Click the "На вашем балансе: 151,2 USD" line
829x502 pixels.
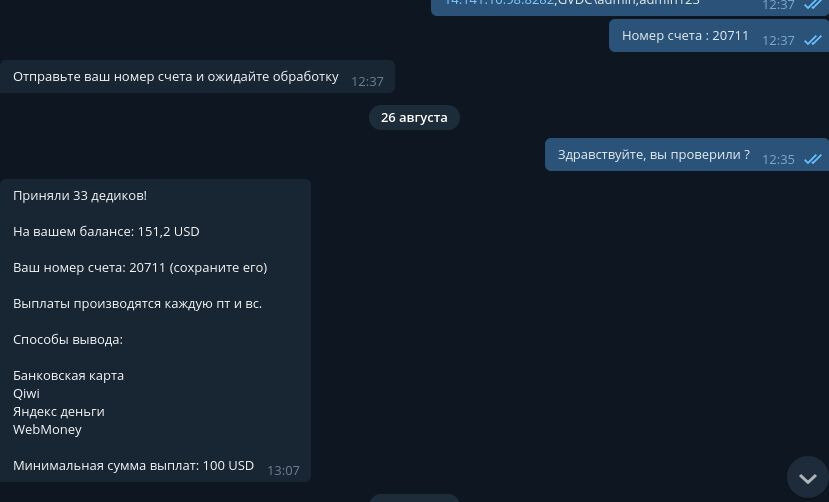pos(106,231)
